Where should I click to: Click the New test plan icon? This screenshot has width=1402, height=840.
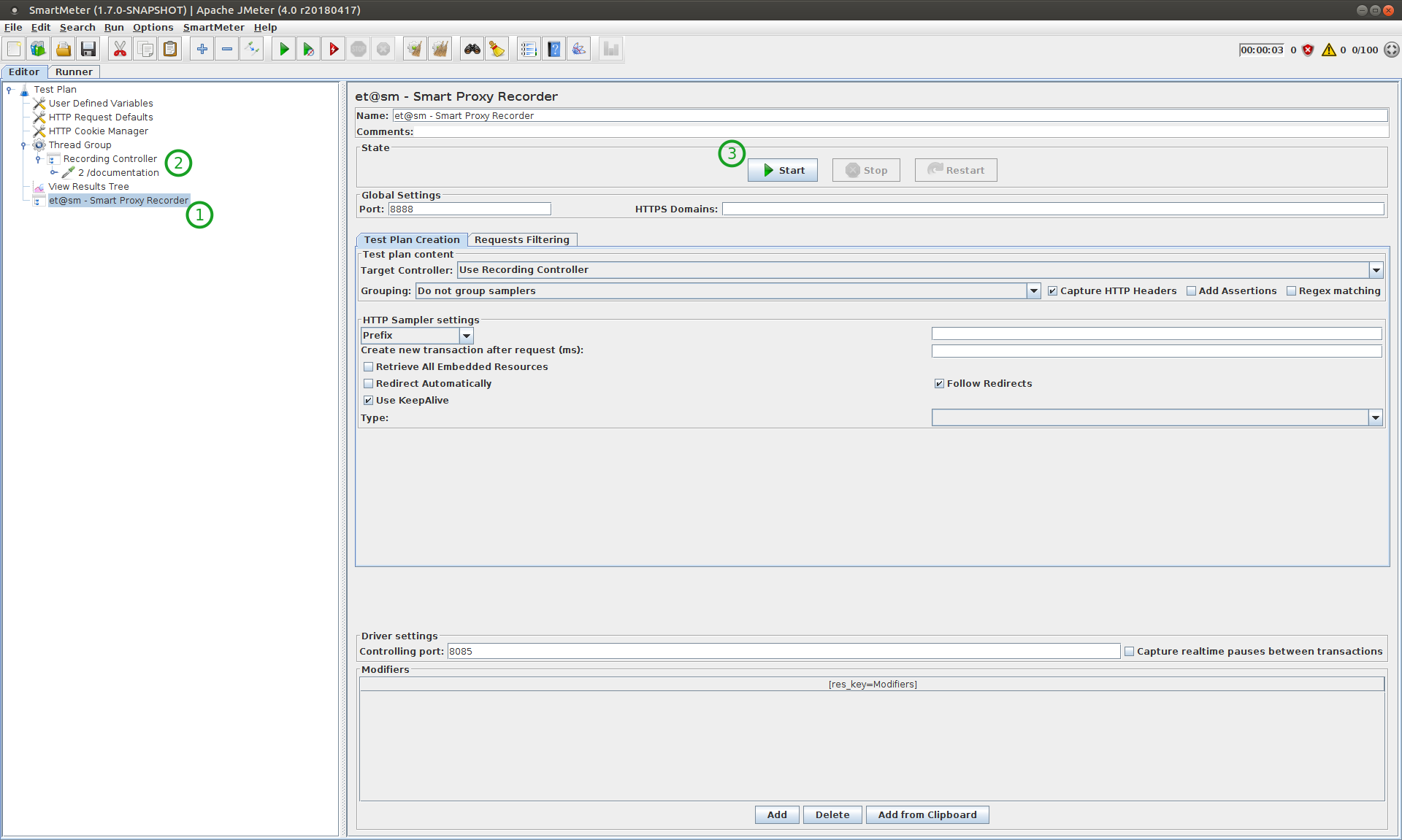point(14,49)
